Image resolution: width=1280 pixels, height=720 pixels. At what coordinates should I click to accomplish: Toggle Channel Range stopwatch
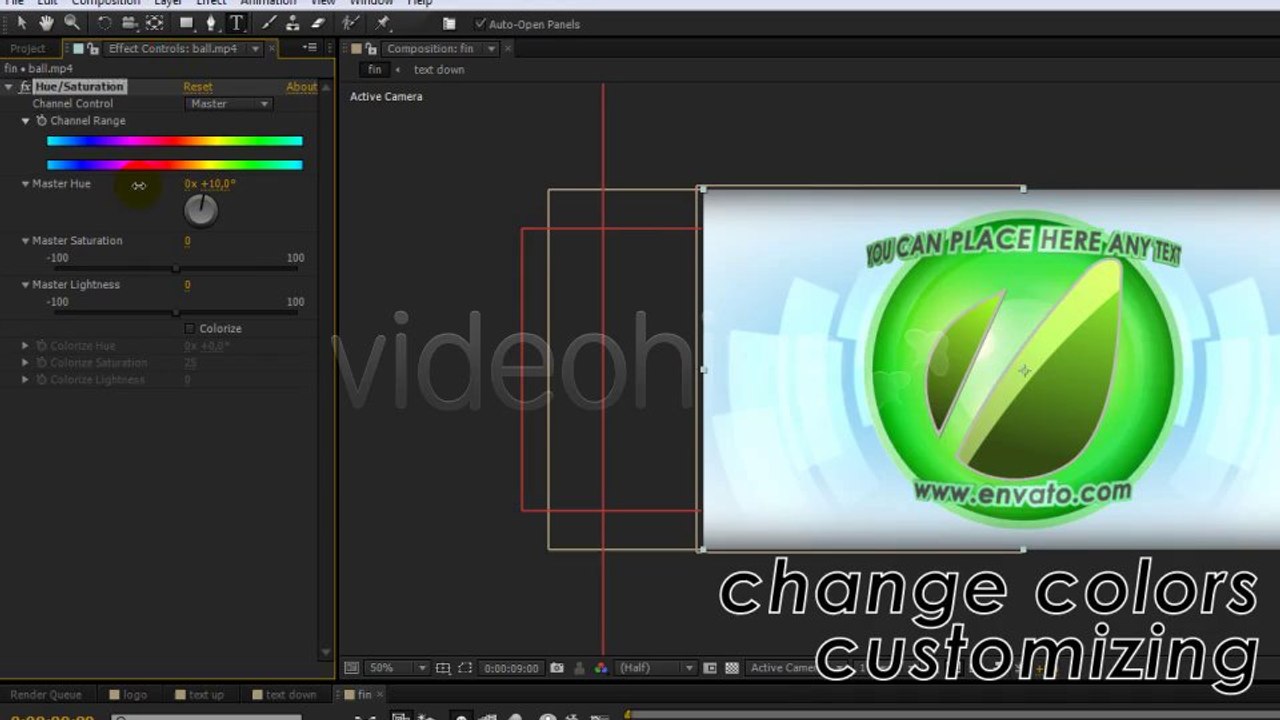click(42, 121)
